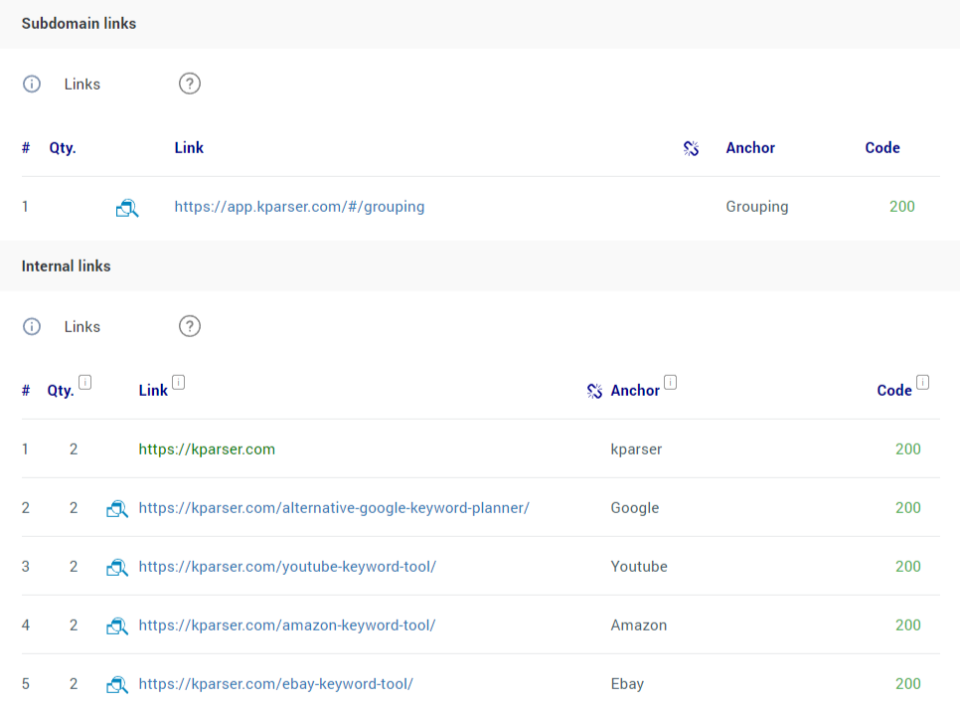Click the 200 status code on the Ebay row
This screenshot has height=709, width=960.
(908, 684)
